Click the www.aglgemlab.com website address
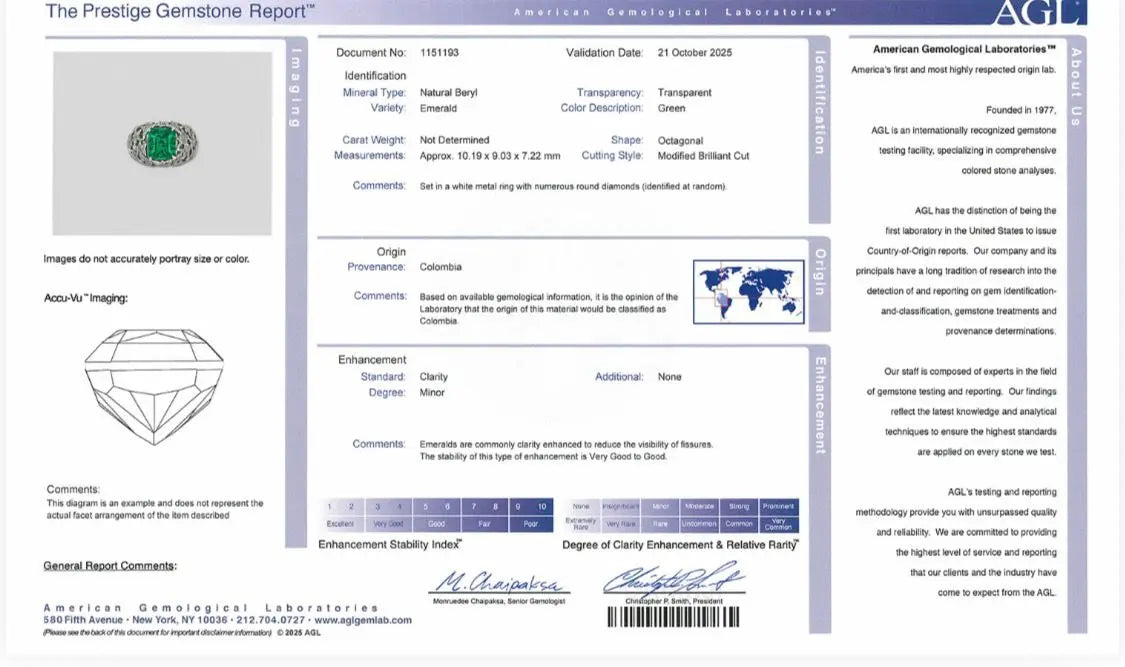This screenshot has height=667, width=1125. [x=363, y=620]
